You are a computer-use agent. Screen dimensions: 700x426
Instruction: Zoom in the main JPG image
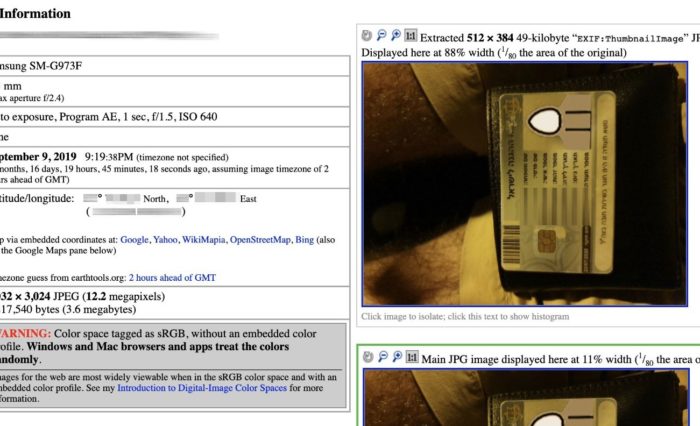[x=397, y=356]
